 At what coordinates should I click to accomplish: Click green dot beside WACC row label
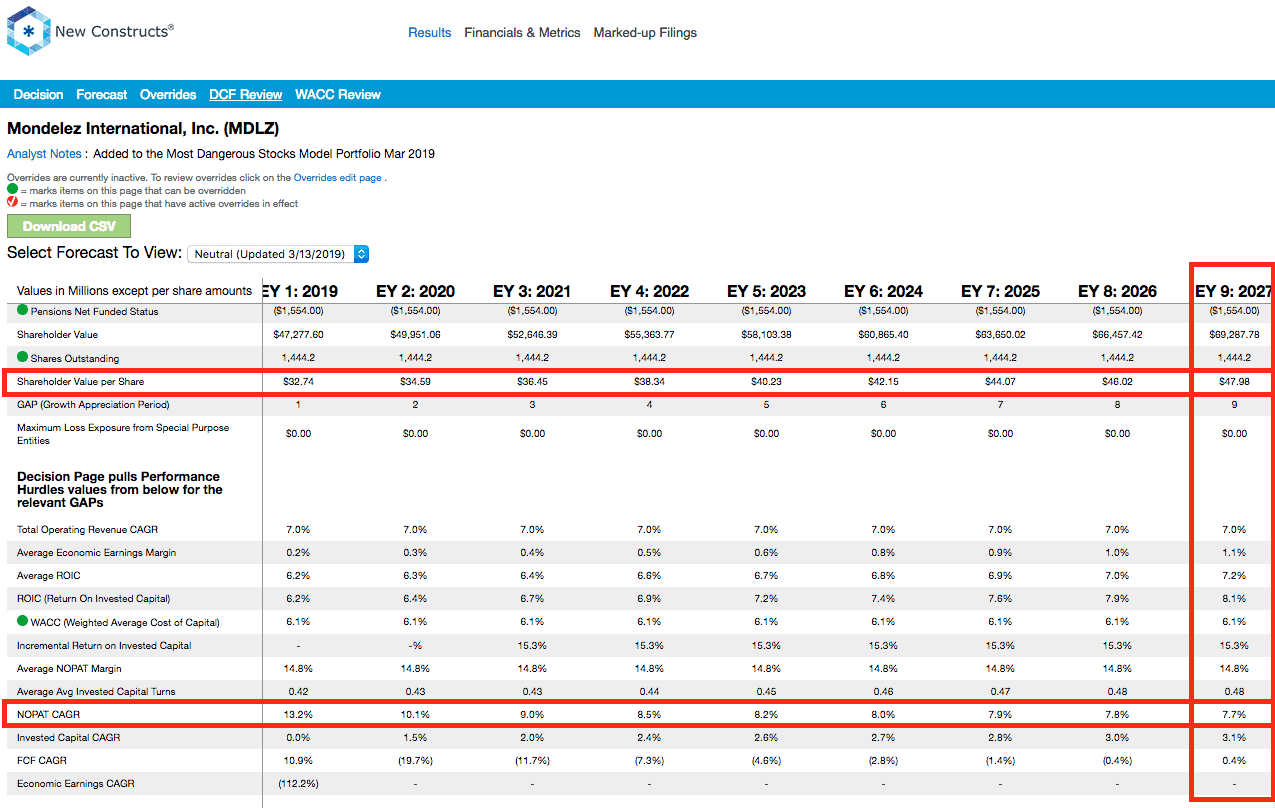23,621
